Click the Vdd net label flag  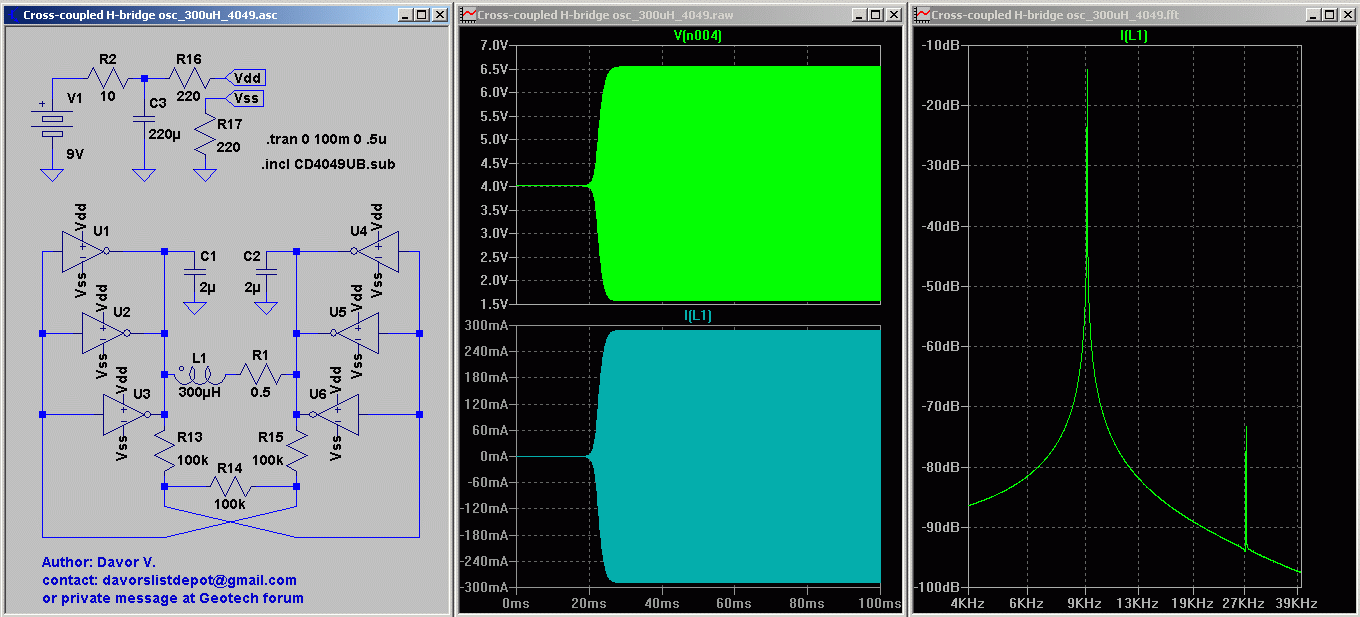pyautogui.click(x=247, y=78)
